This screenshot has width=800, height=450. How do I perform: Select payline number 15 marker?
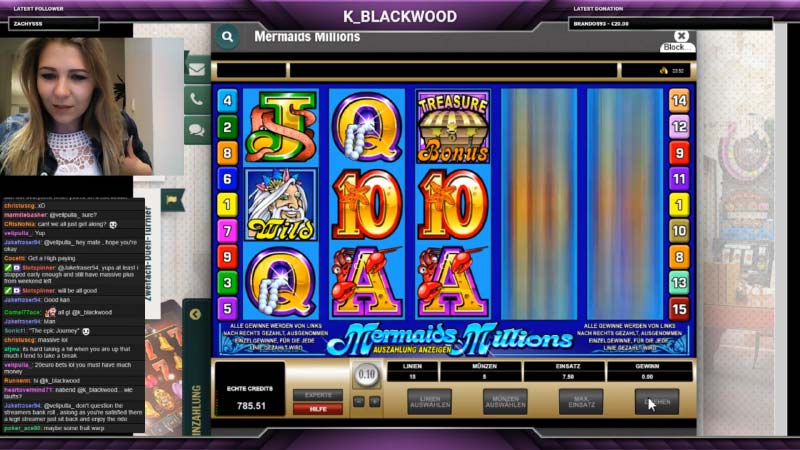tap(679, 309)
